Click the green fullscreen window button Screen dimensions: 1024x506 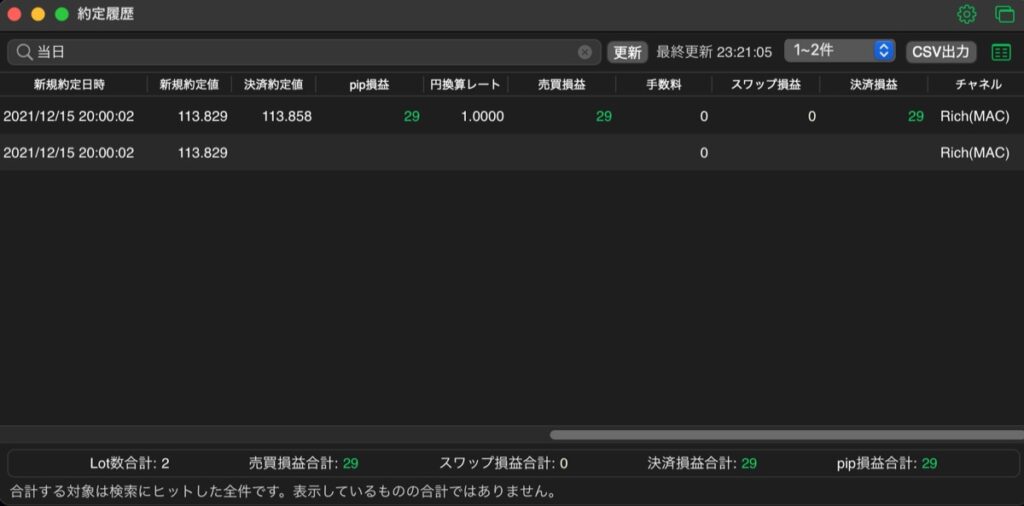[61, 14]
